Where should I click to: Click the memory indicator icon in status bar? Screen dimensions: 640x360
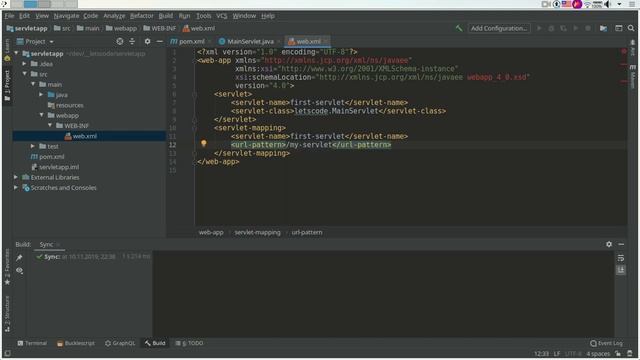tap(630, 353)
